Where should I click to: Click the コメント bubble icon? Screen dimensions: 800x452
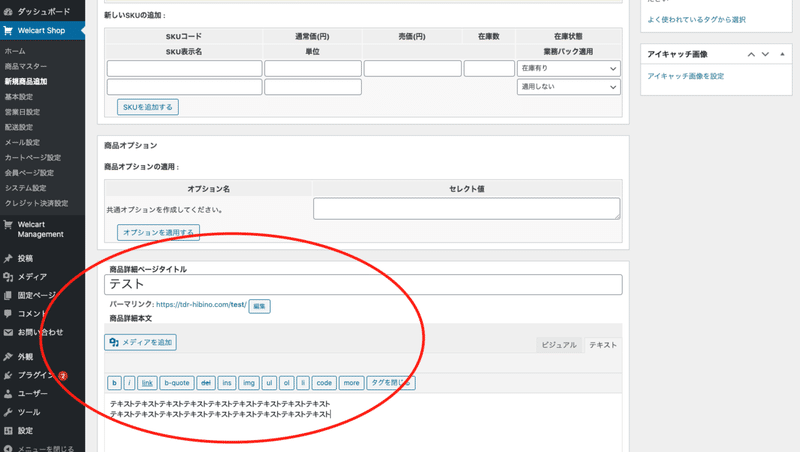(8, 314)
